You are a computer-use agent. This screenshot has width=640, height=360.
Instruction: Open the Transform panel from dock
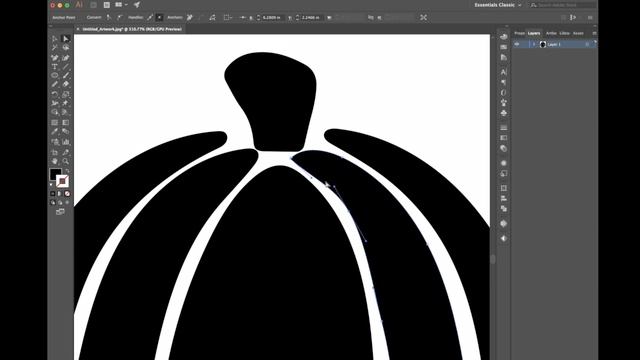[504, 188]
